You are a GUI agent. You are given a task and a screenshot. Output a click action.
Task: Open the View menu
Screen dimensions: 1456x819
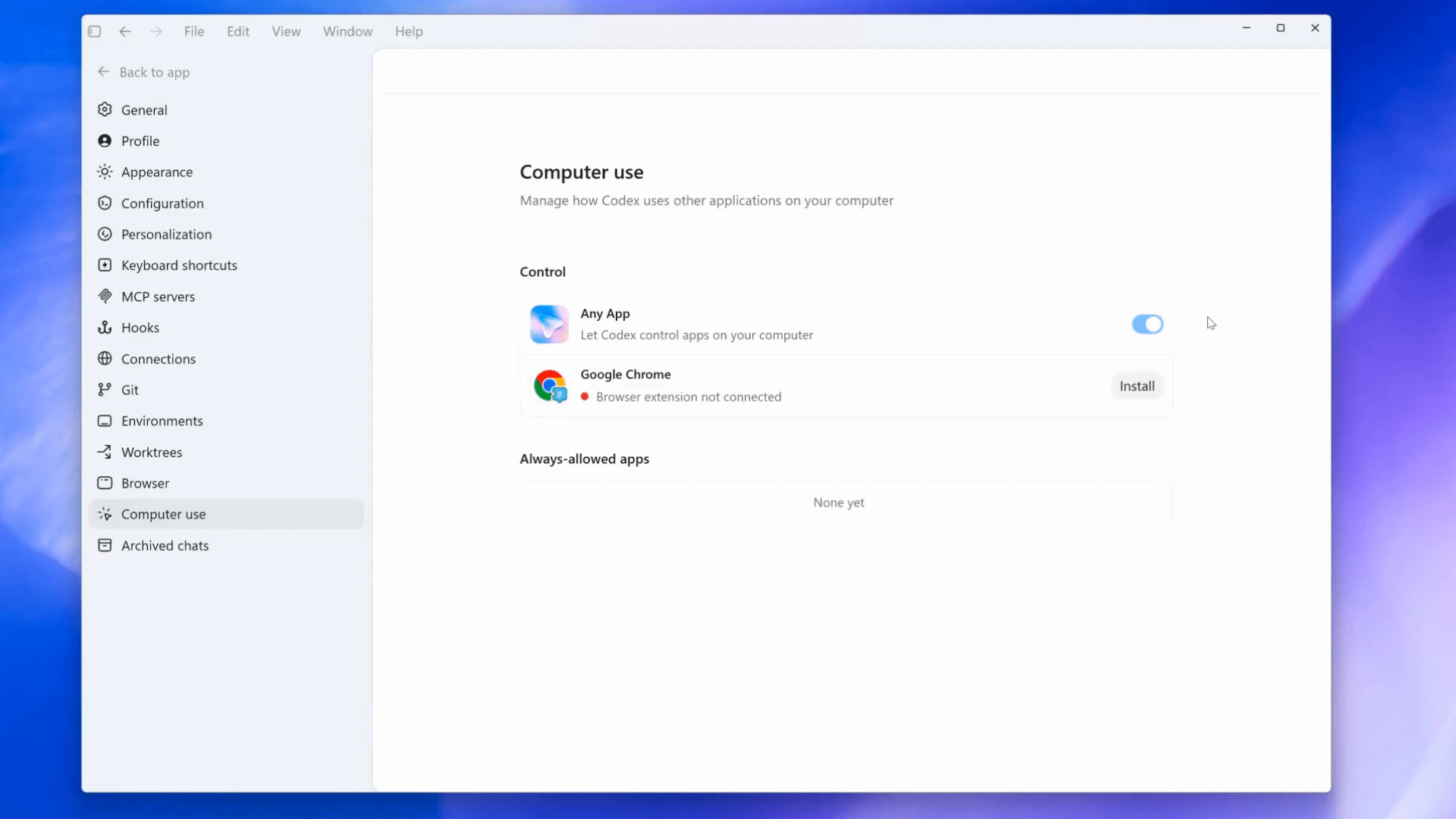(286, 31)
